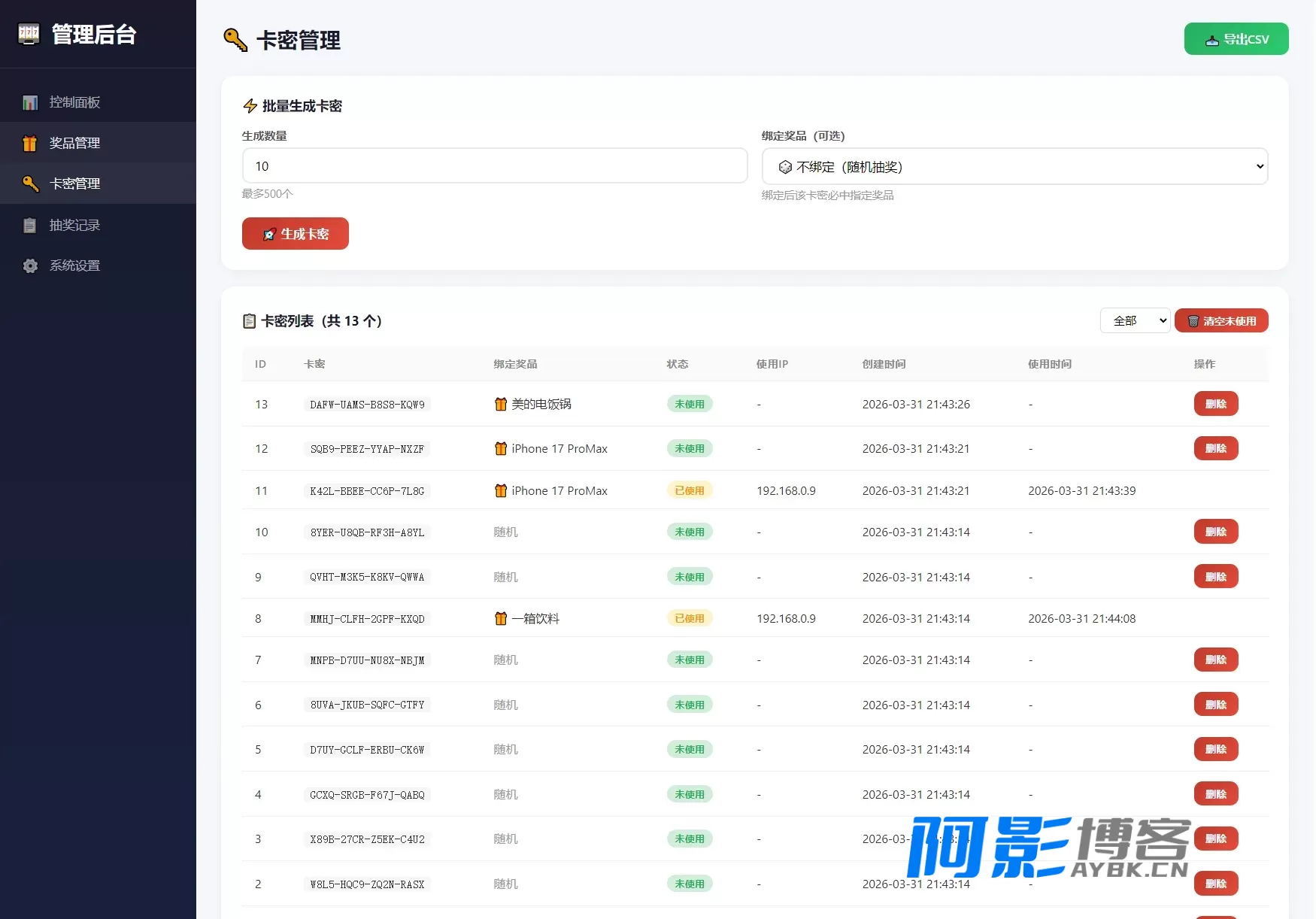Delete the row with ID 10
Viewport: 1316px width, 919px height.
(1216, 532)
